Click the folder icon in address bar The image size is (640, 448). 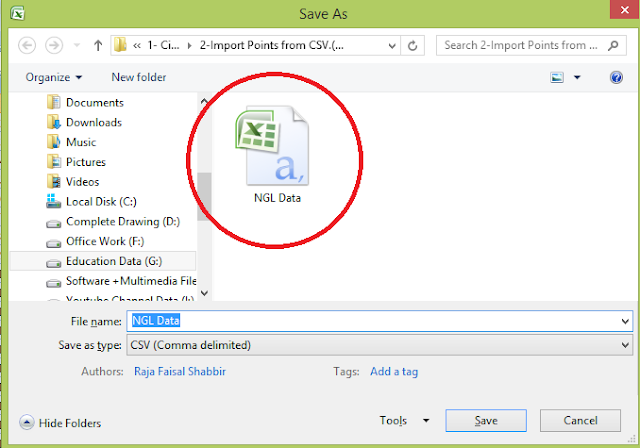[x=120, y=45]
